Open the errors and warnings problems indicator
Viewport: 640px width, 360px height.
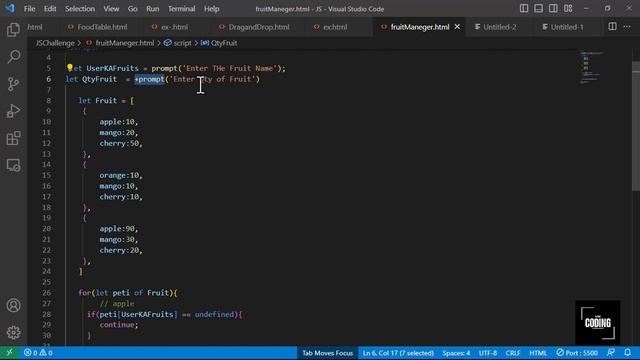pyautogui.click(x=38, y=353)
